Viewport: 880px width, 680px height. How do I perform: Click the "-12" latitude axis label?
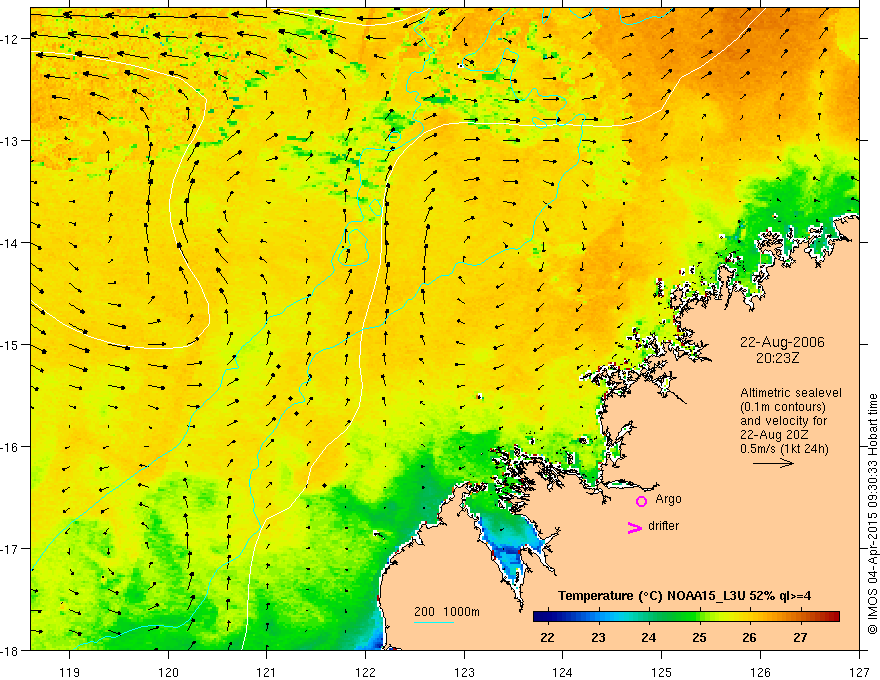(x=10, y=39)
